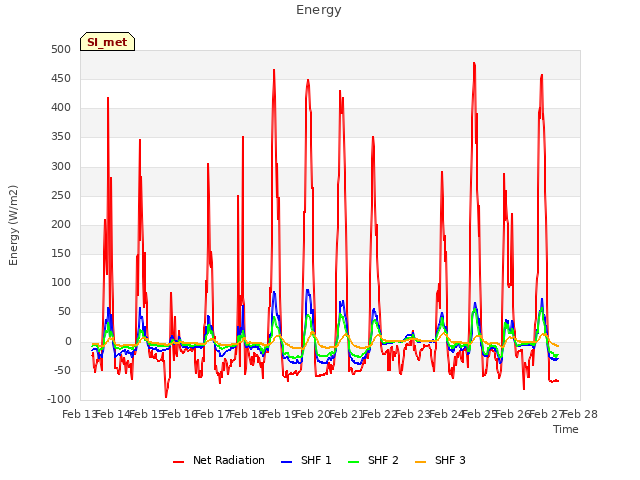This screenshot has height=480, width=640.
Task: Click the 150 y-axis tick label
Action: (61, 253)
